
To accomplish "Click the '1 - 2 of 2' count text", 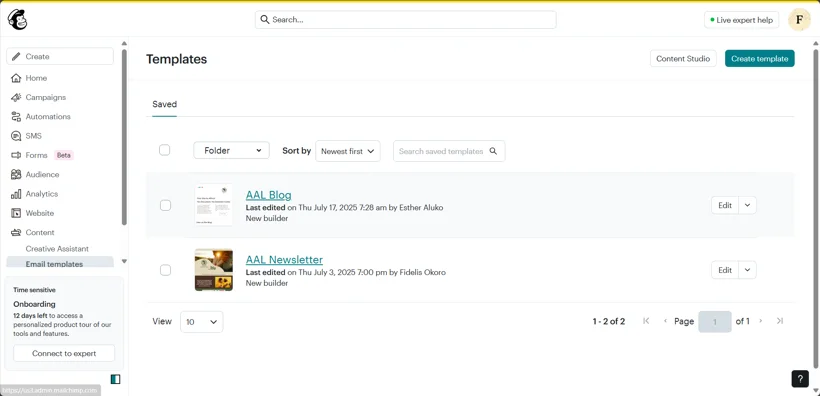I will tap(609, 321).
